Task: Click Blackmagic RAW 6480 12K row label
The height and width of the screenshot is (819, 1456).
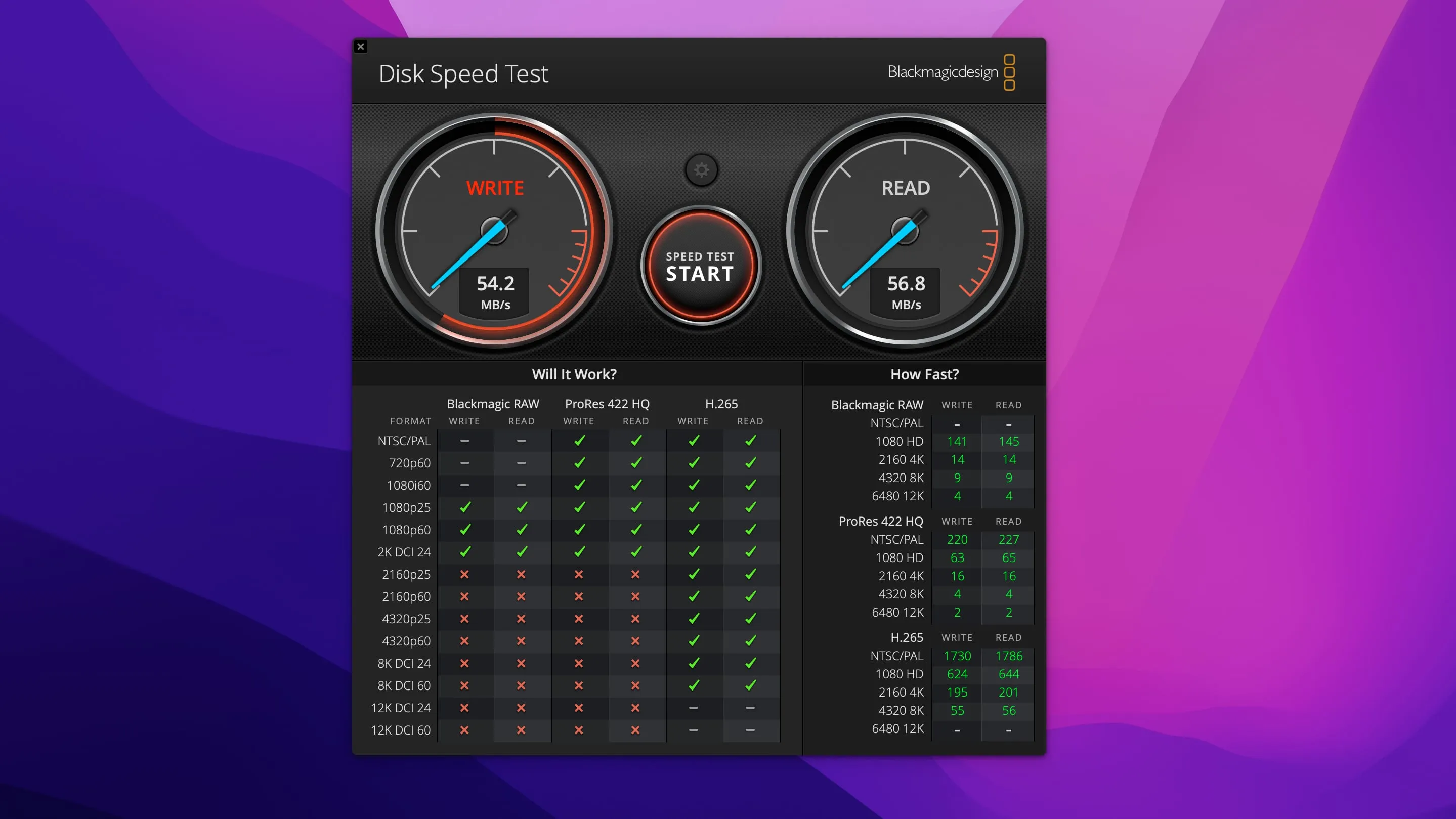Action: click(x=897, y=496)
